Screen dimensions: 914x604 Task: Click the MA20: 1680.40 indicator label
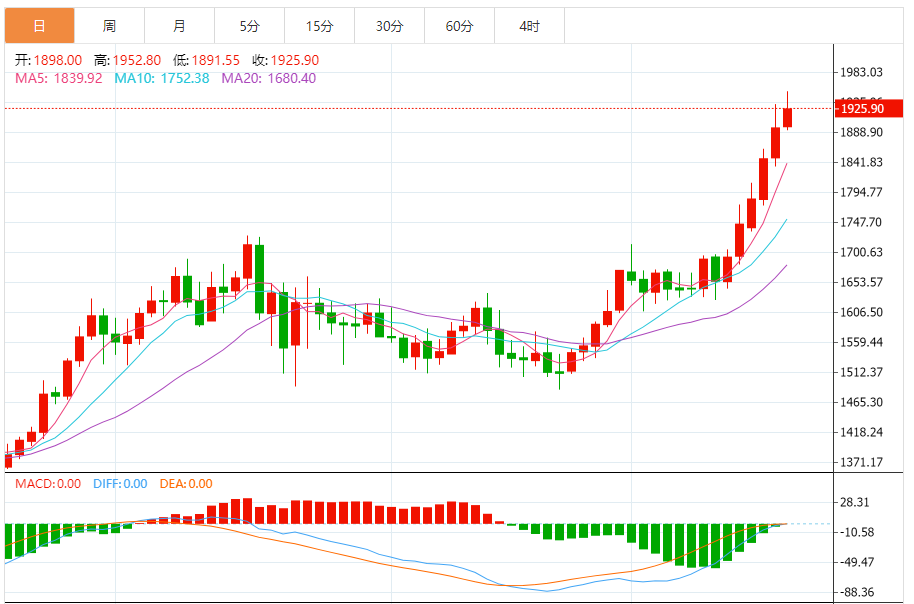268,78
